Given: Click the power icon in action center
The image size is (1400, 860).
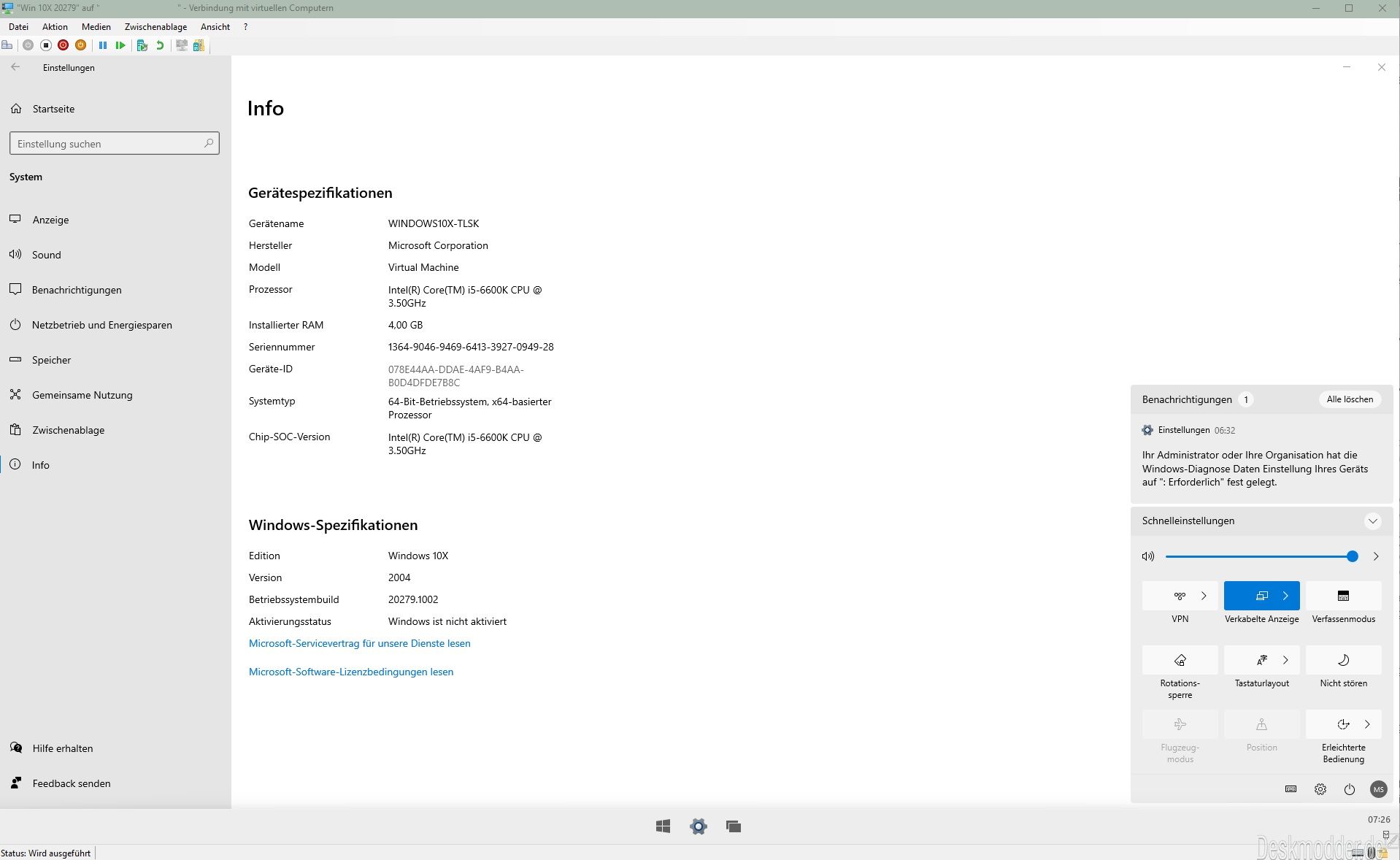Looking at the screenshot, I should pos(1349,789).
